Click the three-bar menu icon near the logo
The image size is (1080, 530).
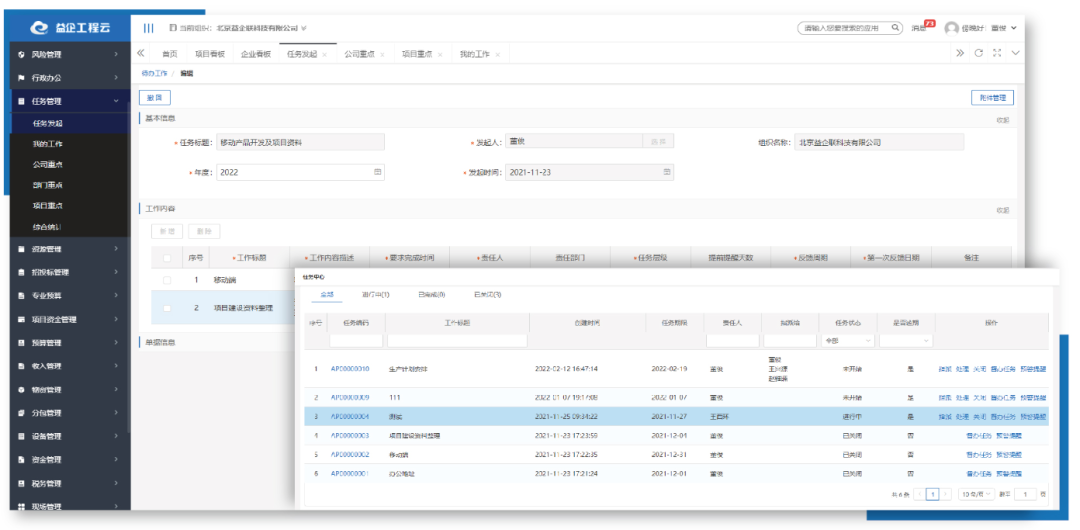click(x=149, y=28)
